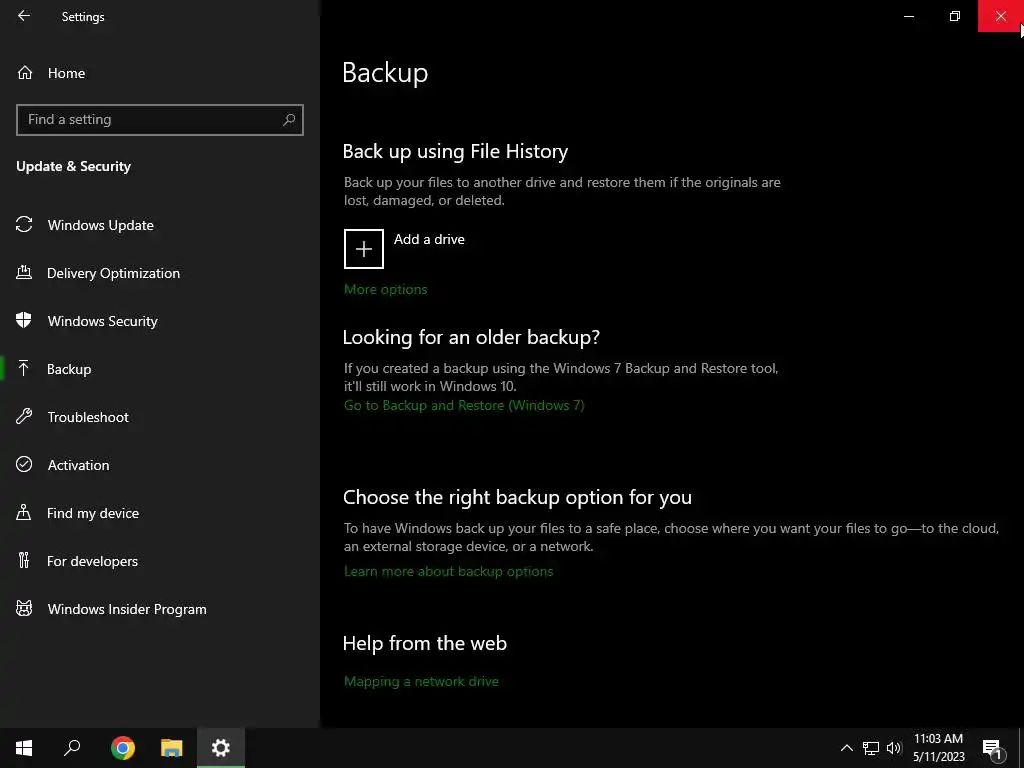Open Windows Security page
This screenshot has width=1024, height=768.
pos(160,321)
